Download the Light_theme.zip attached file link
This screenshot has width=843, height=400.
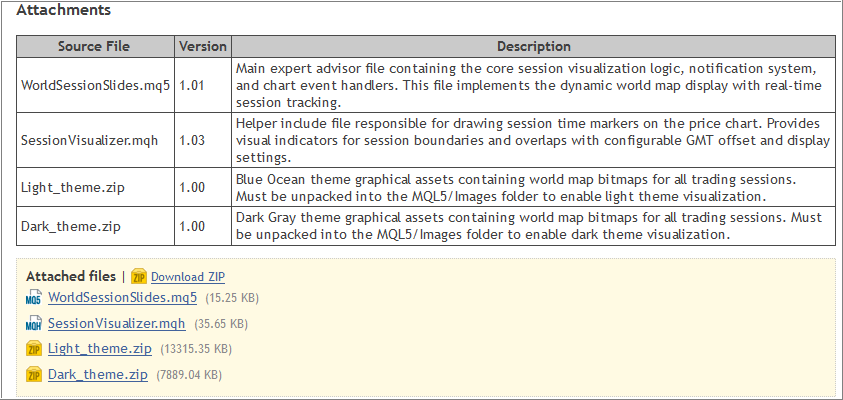99,349
